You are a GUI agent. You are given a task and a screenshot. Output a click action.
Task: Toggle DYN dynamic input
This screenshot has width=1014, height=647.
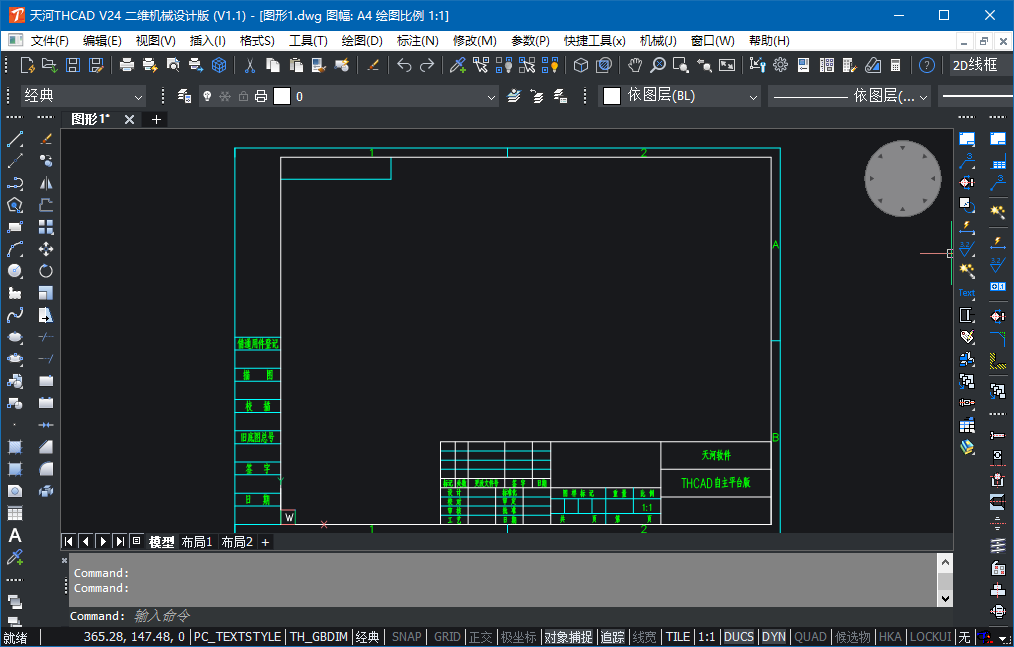click(773, 637)
